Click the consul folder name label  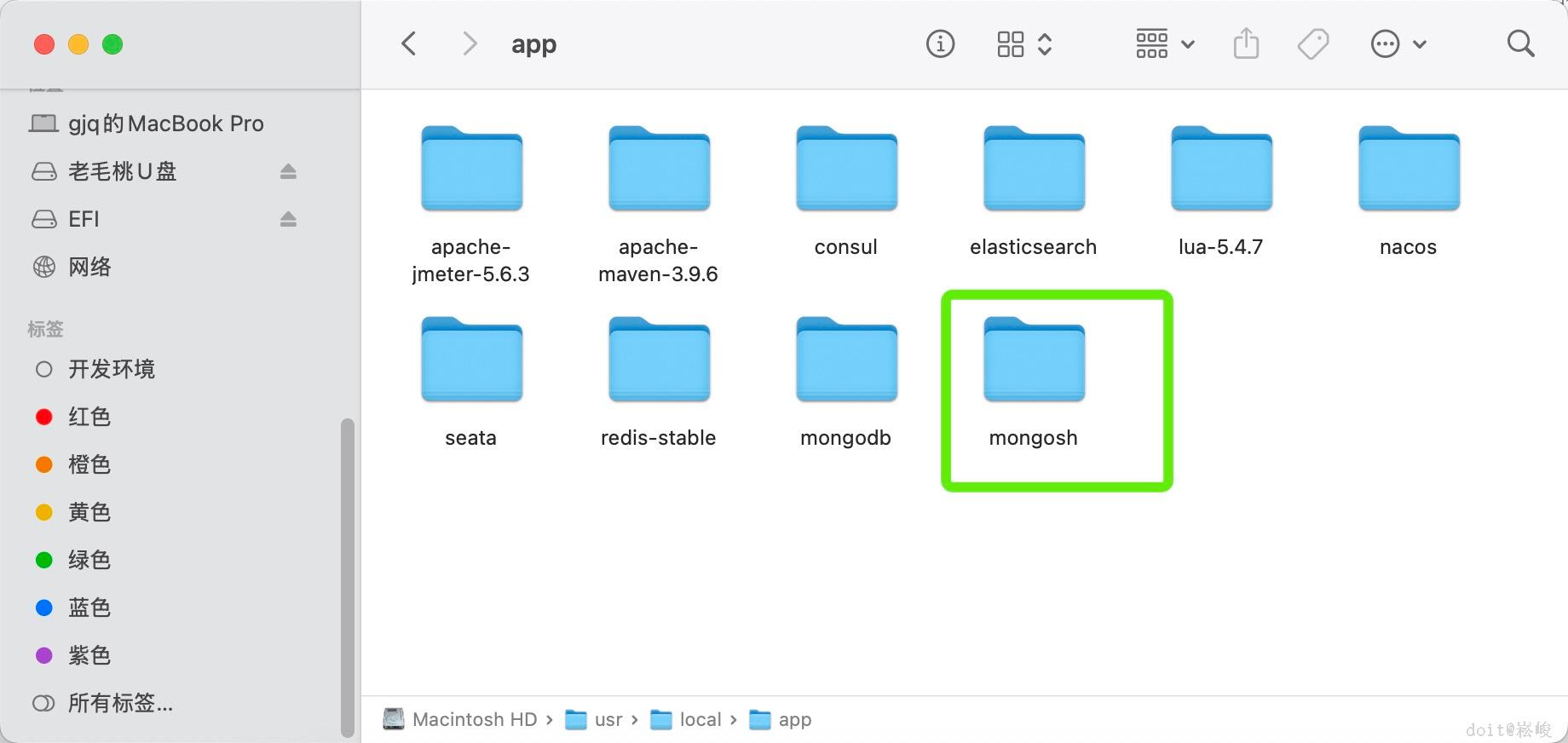(x=846, y=246)
